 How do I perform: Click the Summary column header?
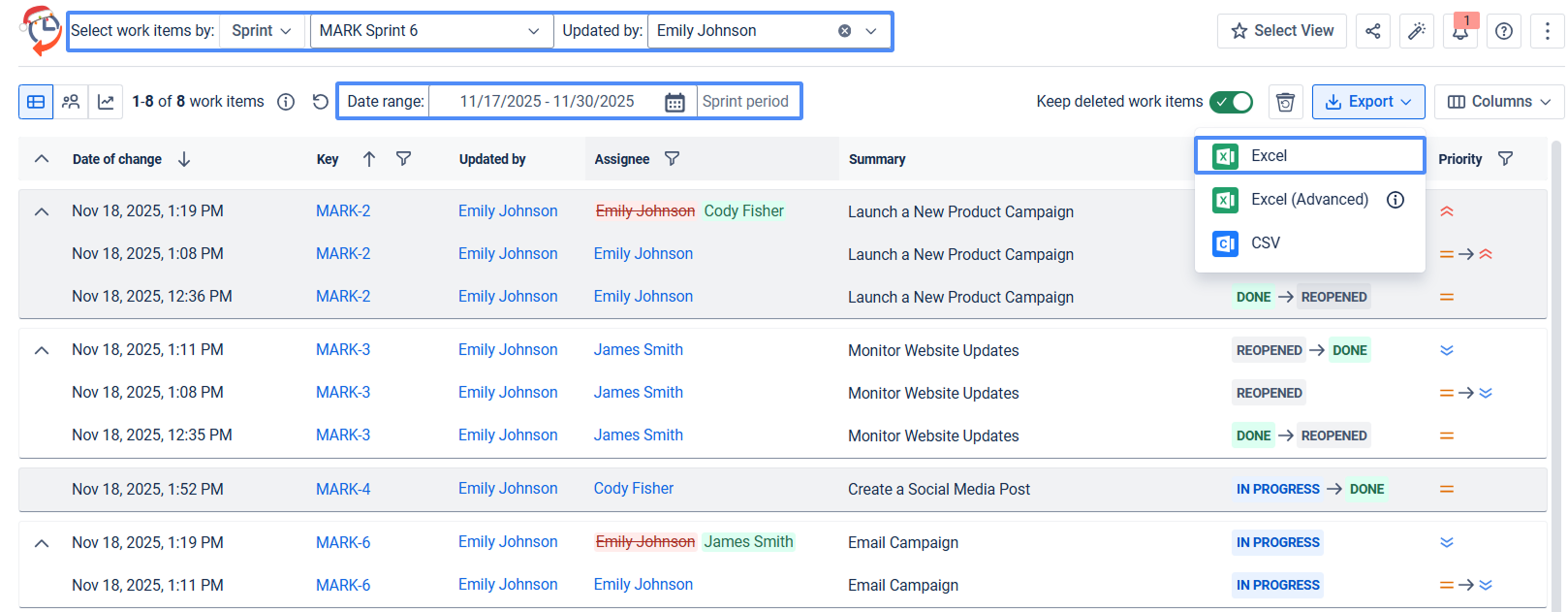877,159
